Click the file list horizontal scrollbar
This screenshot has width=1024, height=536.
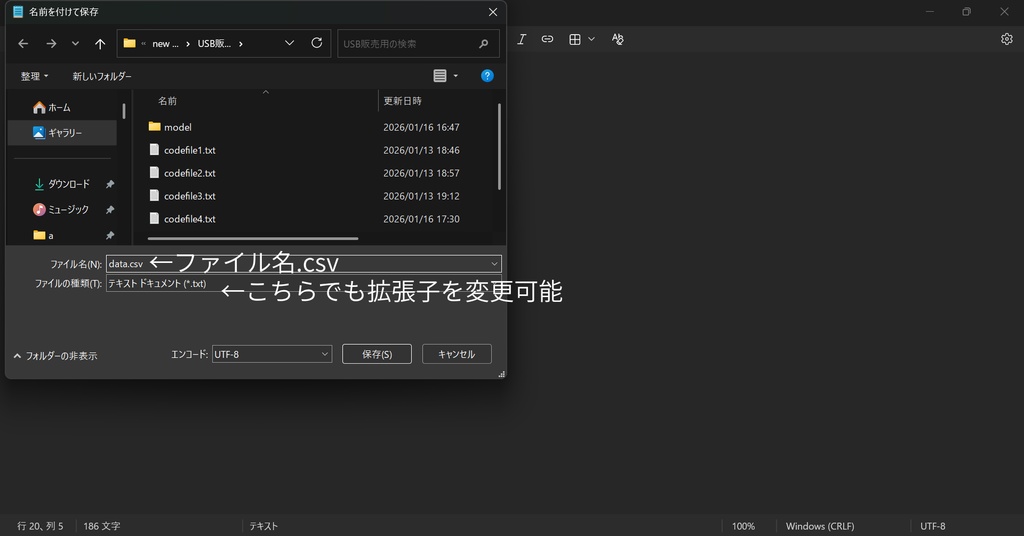(253, 238)
